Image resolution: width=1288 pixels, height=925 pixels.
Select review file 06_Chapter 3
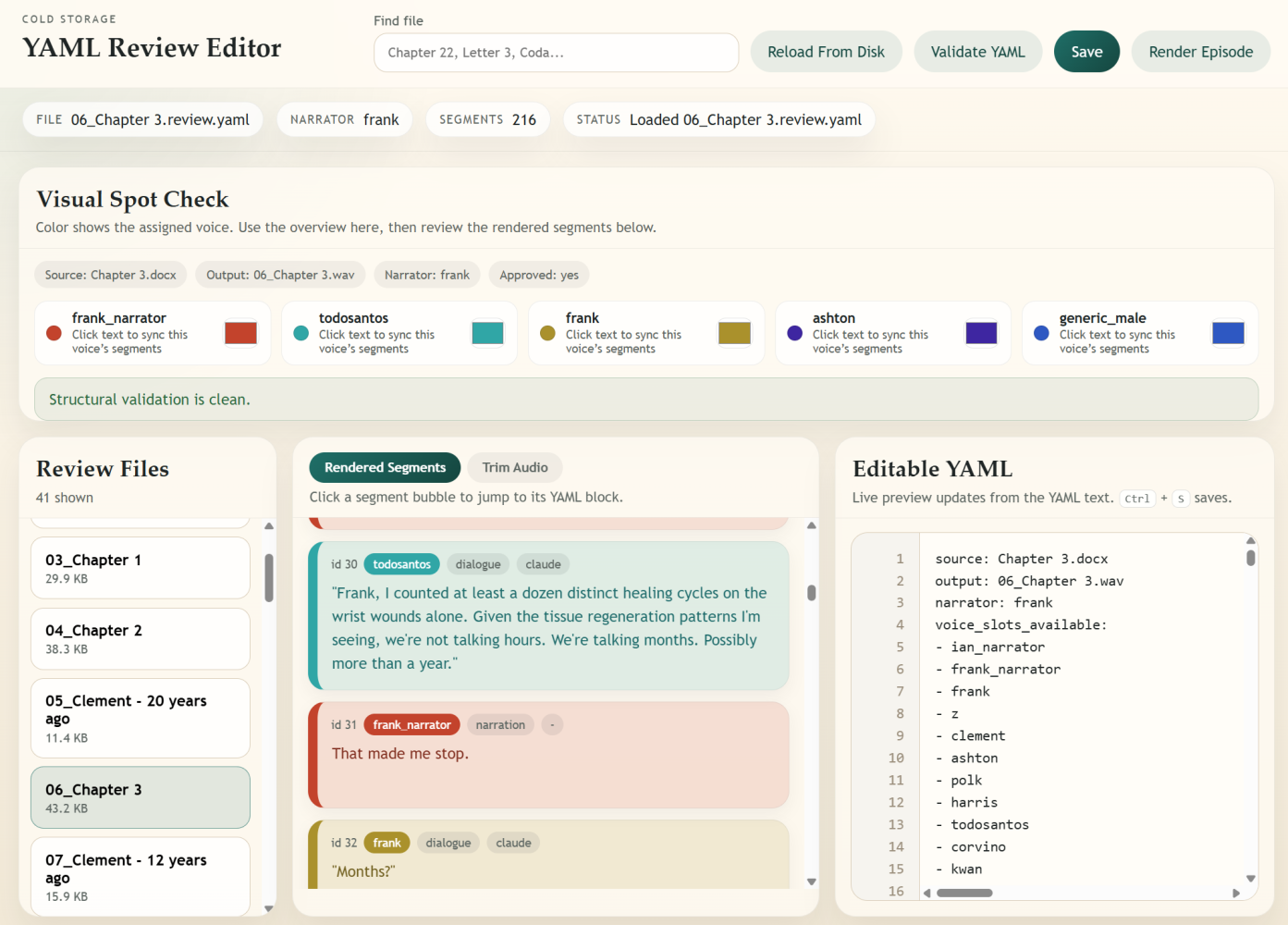[x=141, y=797]
